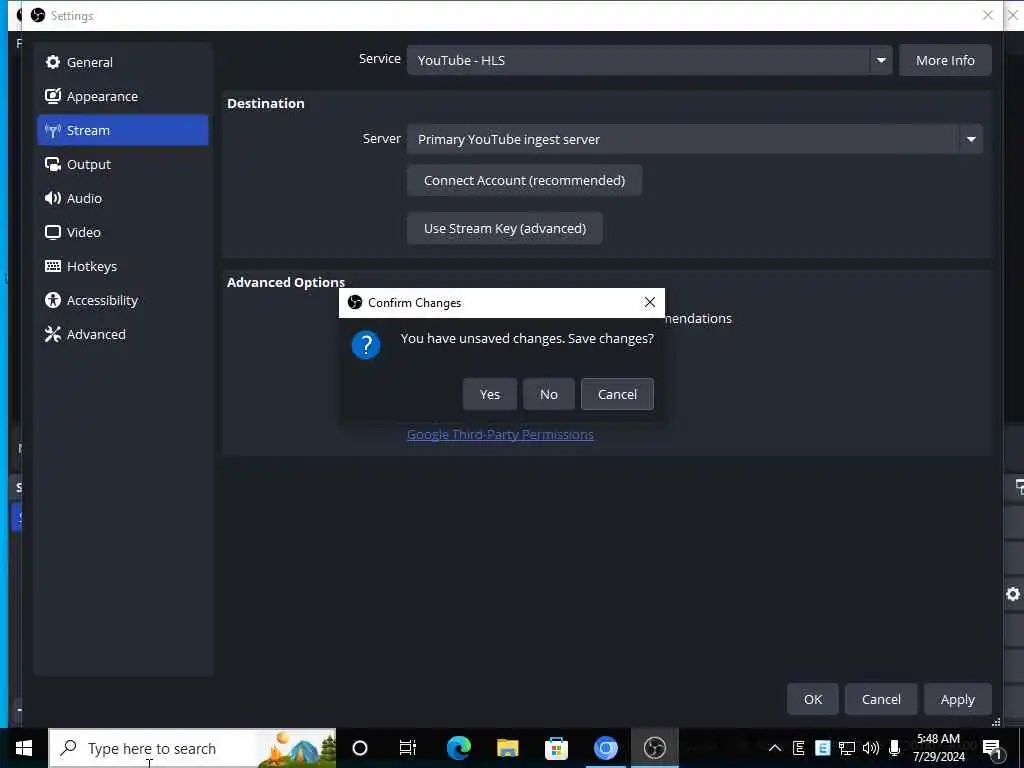This screenshot has width=1024, height=768.
Task: Click Use Stream Key (advanced) button
Action: (x=505, y=229)
